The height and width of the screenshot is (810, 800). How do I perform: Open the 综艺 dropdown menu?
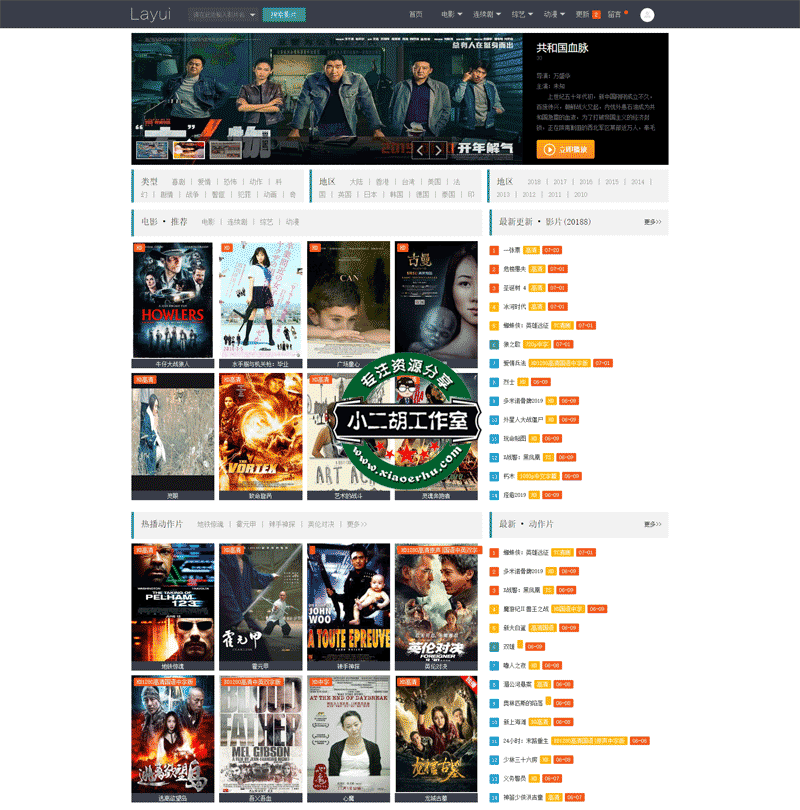[x=521, y=15]
